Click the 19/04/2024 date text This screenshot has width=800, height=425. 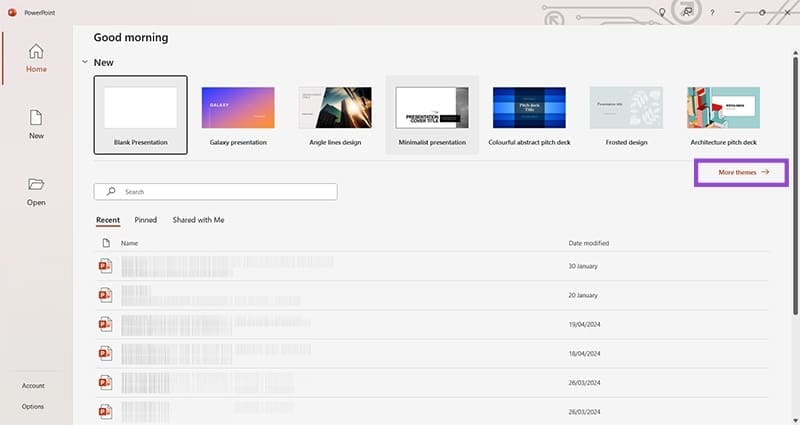pyautogui.click(x=584, y=324)
